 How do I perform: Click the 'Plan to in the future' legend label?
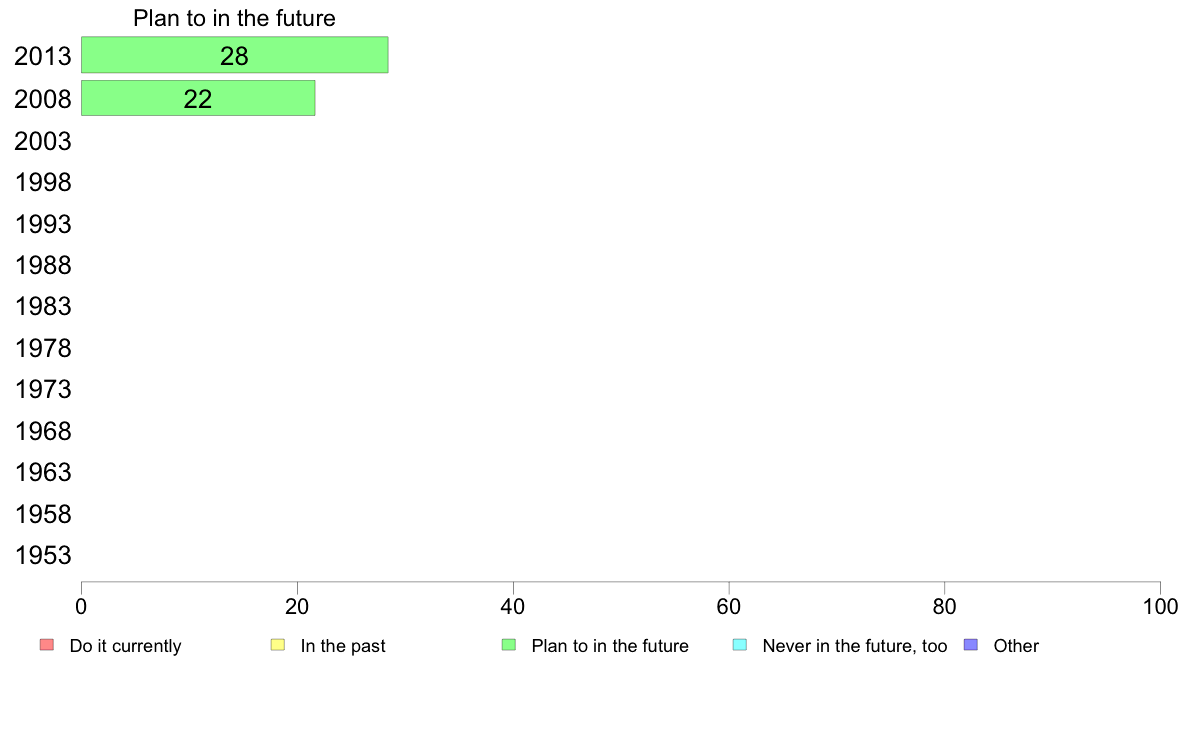pyautogui.click(x=610, y=646)
